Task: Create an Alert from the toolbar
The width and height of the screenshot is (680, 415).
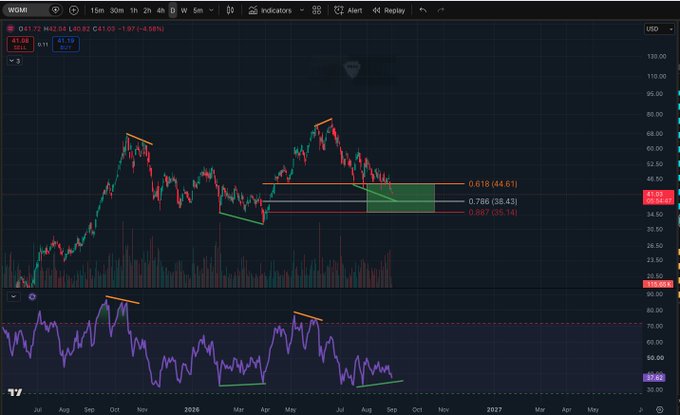Action: [x=348, y=10]
